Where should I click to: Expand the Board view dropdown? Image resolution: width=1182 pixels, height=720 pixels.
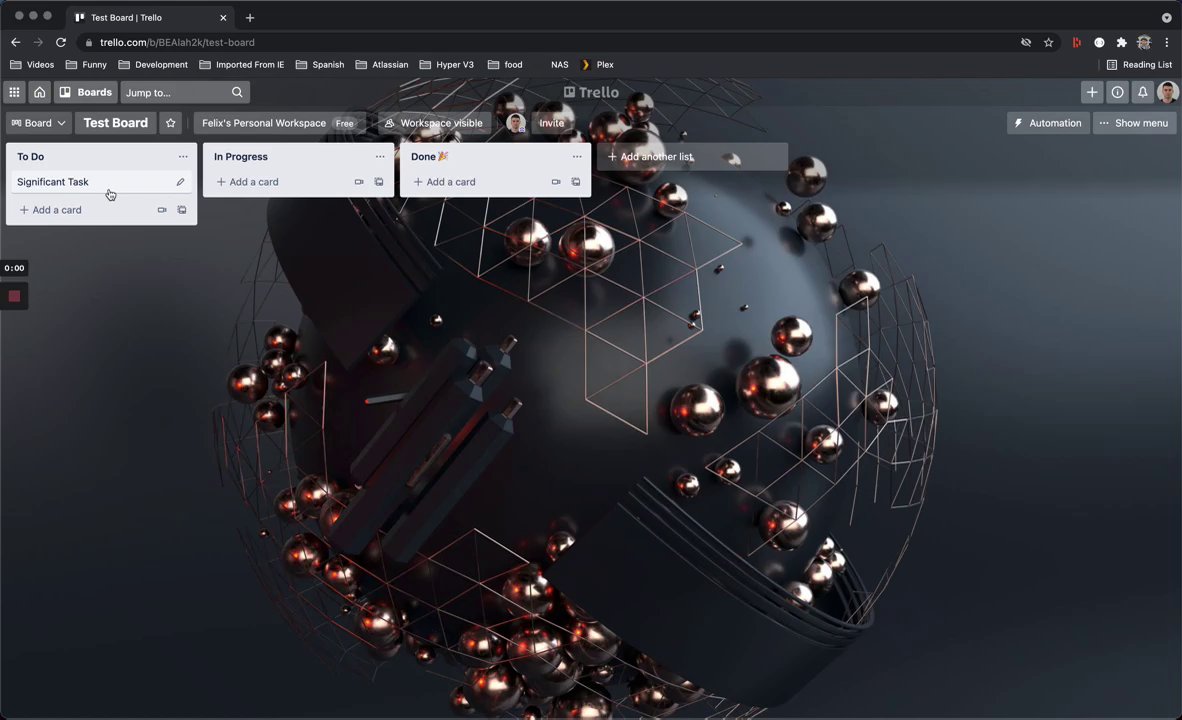coord(38,123)
